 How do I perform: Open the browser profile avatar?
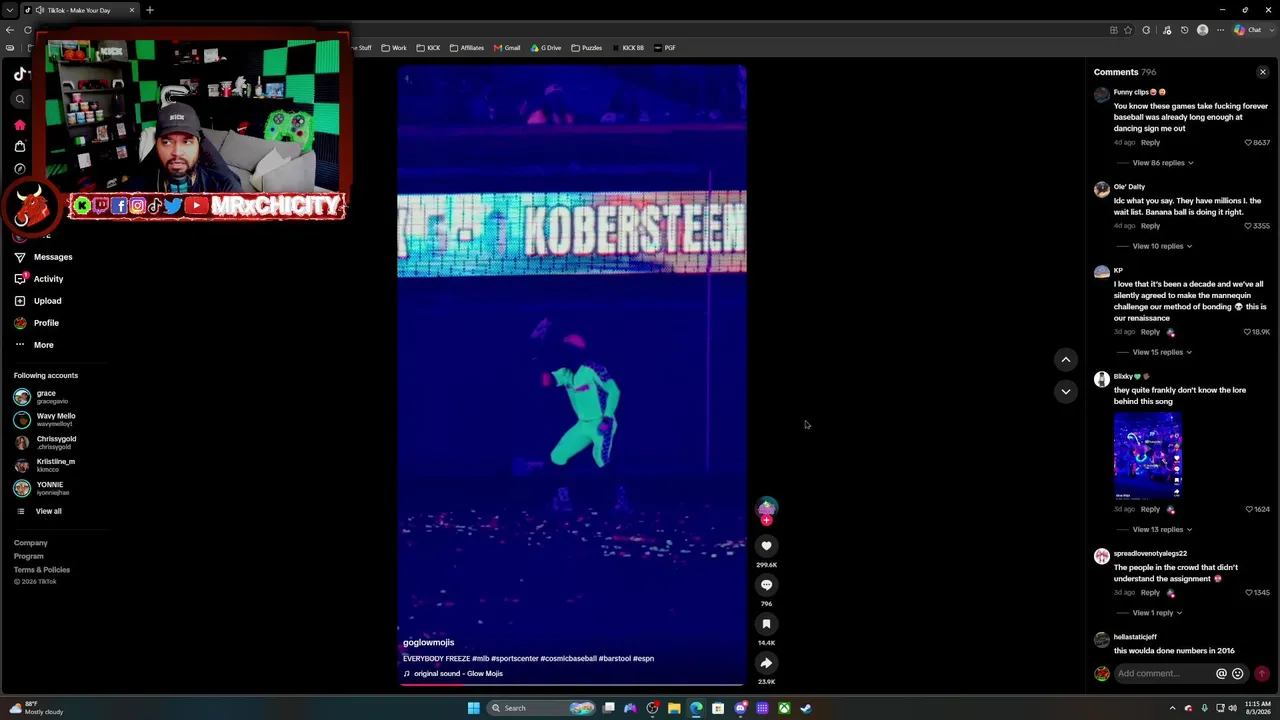(x=1202, y=30)
